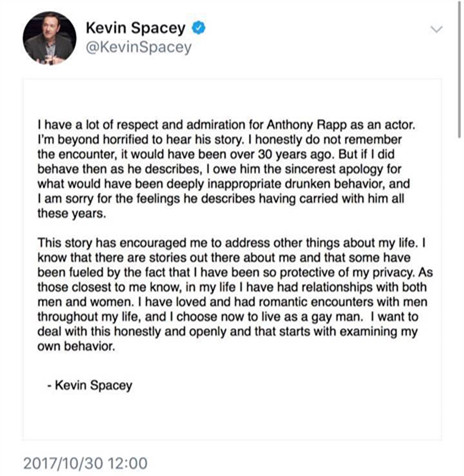Click the Kevin Spacey display name
This screenshot has width=464, height=476.
tap(135, 28)
